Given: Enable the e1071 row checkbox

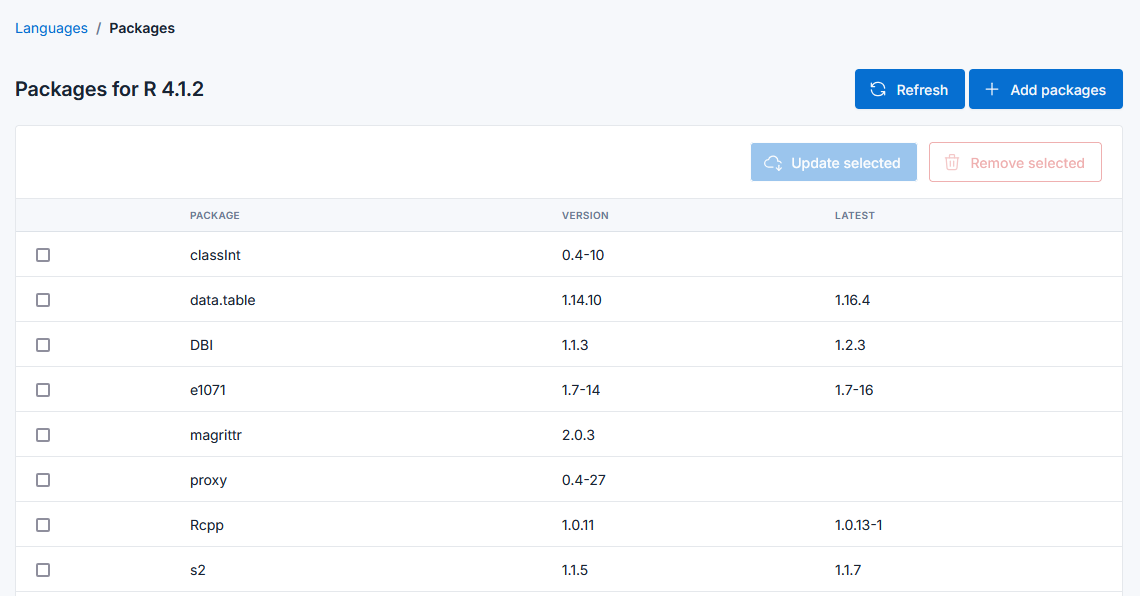Looking at the screenshot, I should pyautogui.click(x=43, y=390).
